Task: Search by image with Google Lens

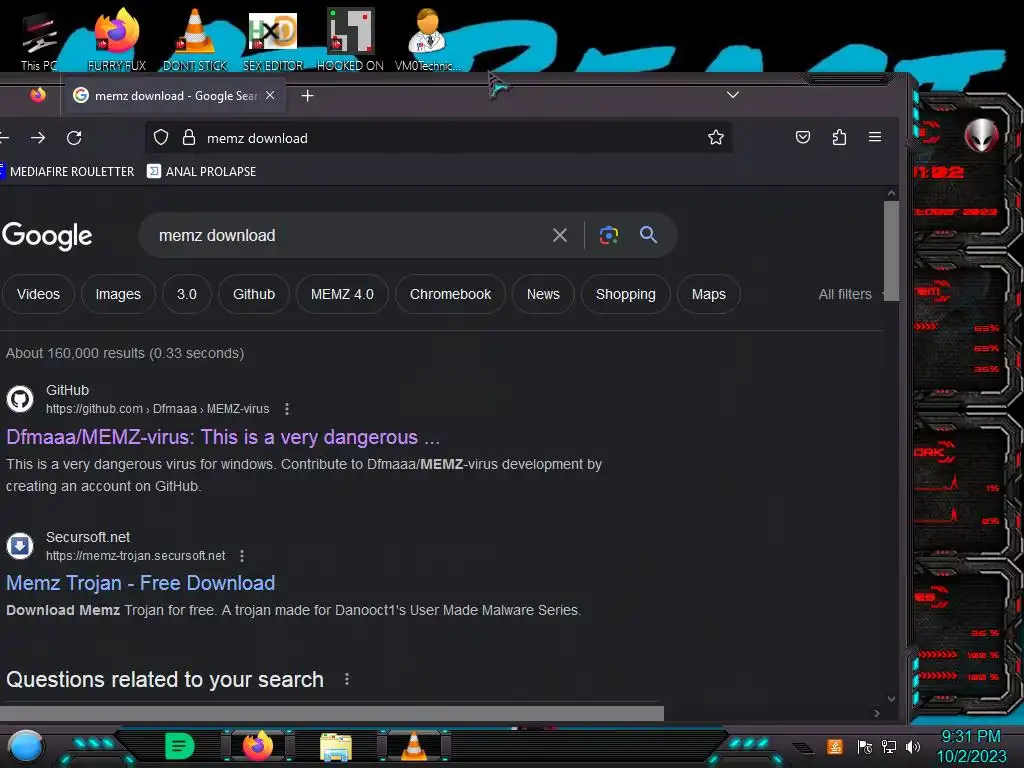Action: (x=609, y=235)
